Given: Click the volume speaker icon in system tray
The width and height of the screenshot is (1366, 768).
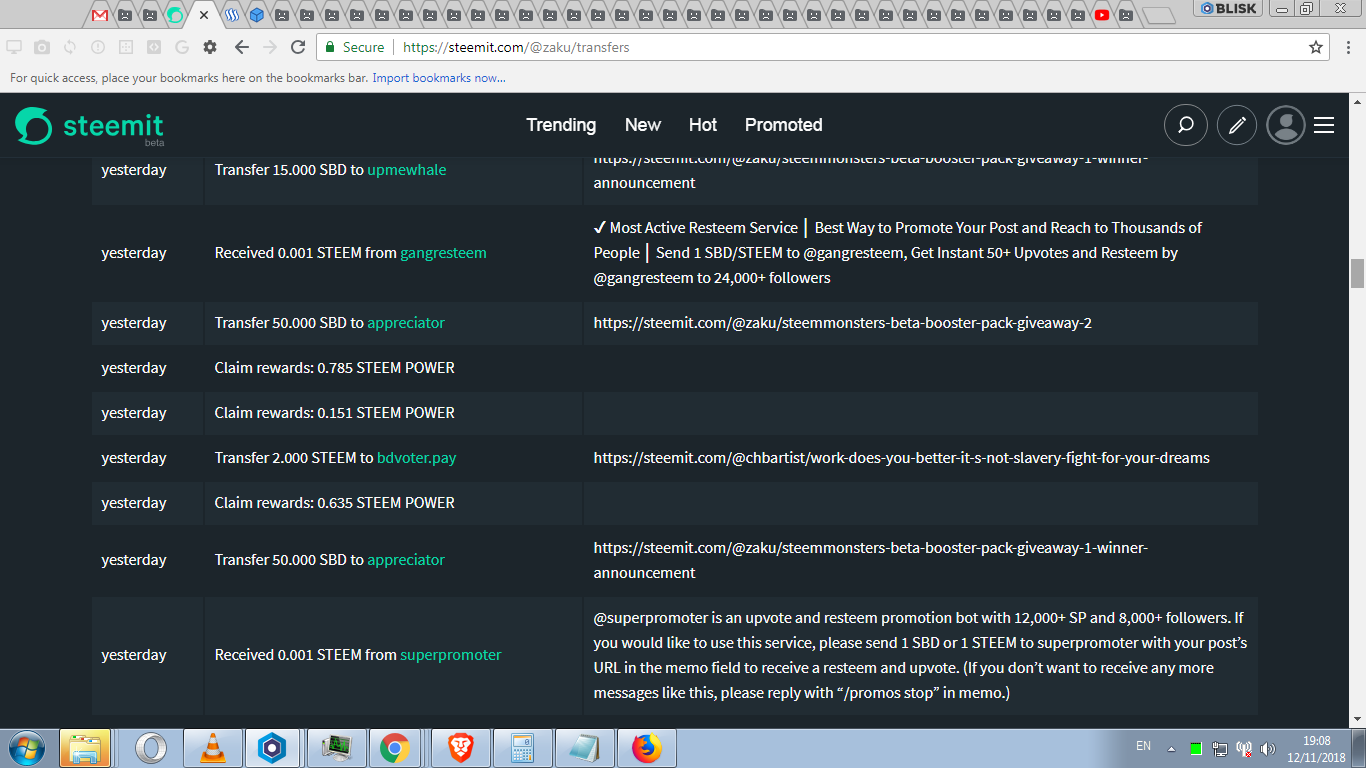Looking at the screenshot, I should pyautogui.click(x=1268, y=748).
